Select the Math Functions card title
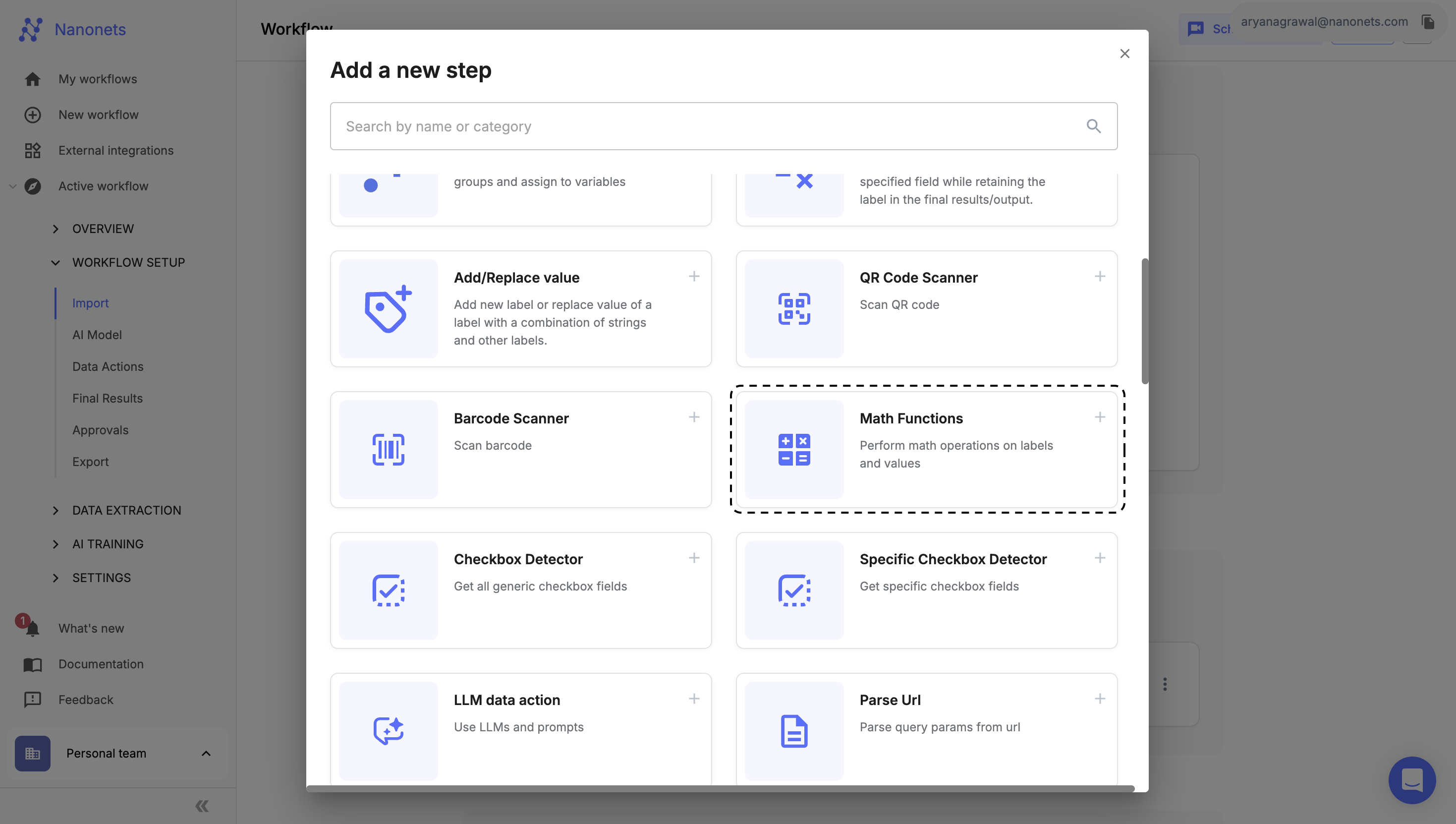 911,418
